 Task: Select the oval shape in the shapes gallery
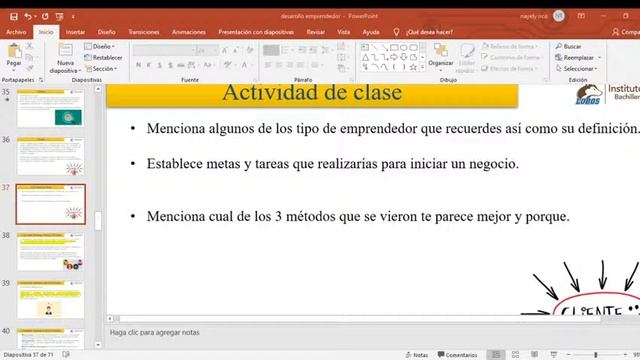pos(404,48)
